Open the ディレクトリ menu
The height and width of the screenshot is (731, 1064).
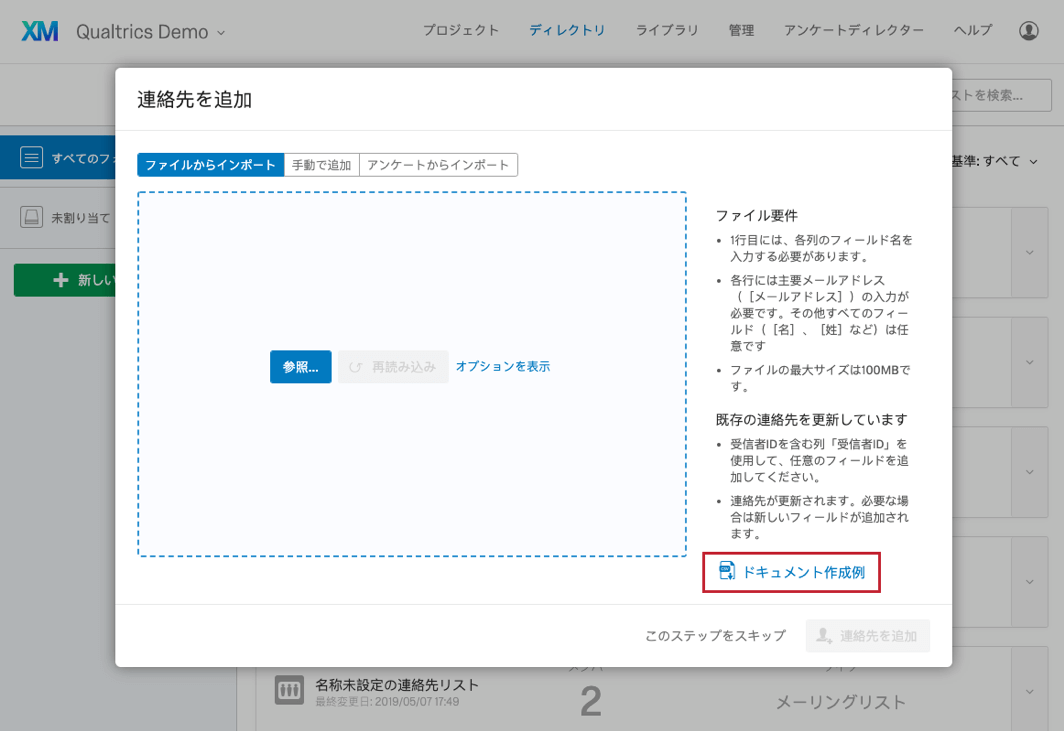coord(567,31)
